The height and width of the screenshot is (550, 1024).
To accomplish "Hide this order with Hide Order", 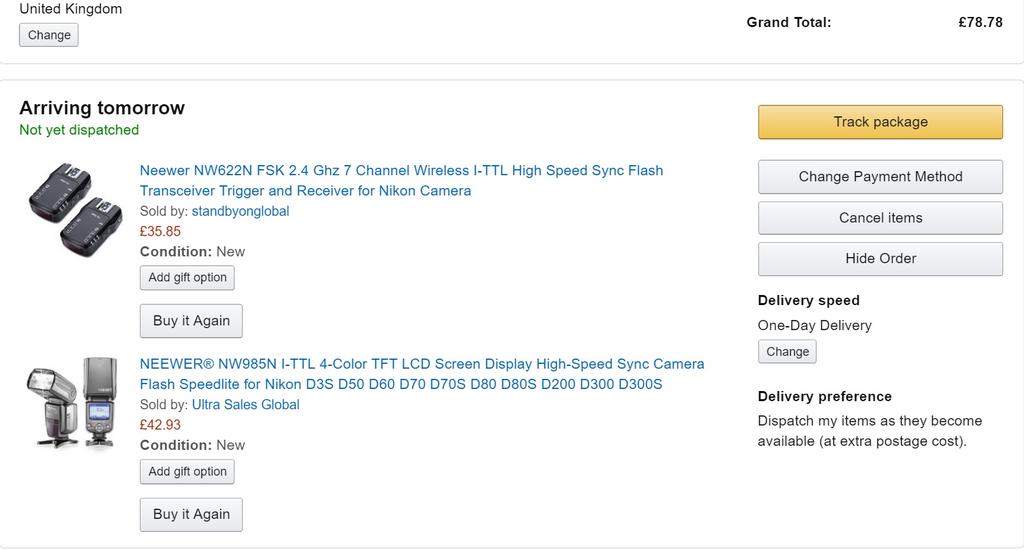I will click(880, 258).
